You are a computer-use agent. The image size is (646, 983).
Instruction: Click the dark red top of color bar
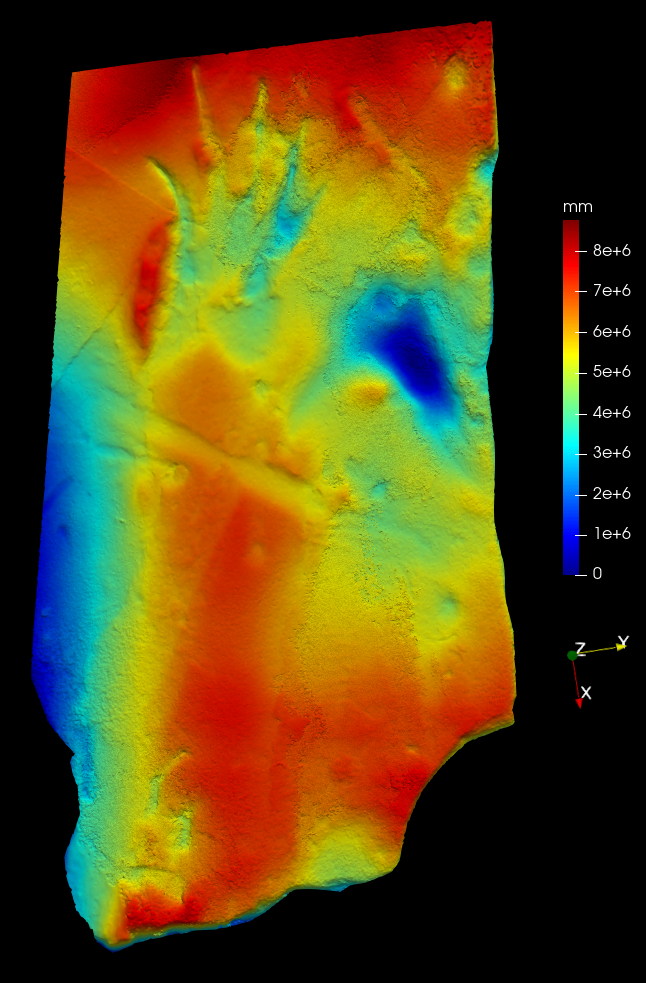click(x=571, y=225)
